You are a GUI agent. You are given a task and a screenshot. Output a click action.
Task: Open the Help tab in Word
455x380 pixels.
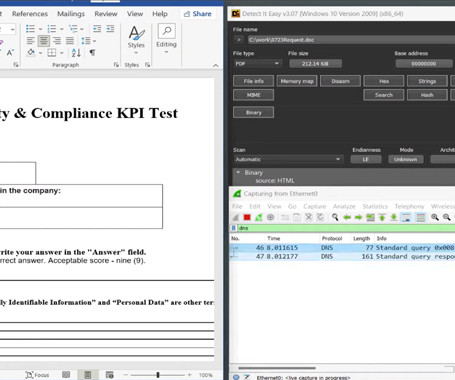coord(160,14)
